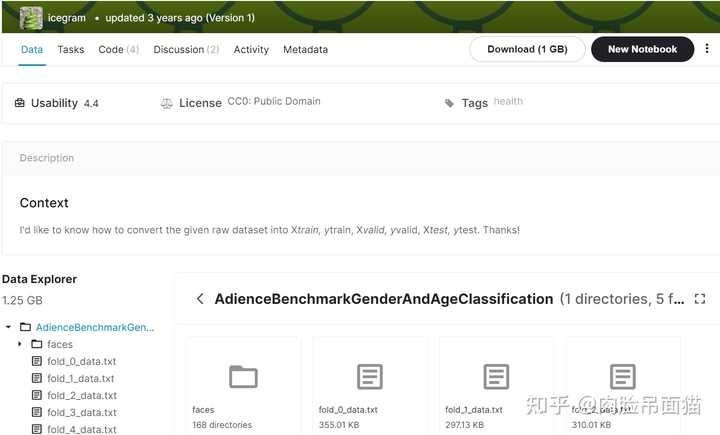Open the Code (4) tab
The width and height of the screenshot is (720, 435).
click(x=118, y=49)
